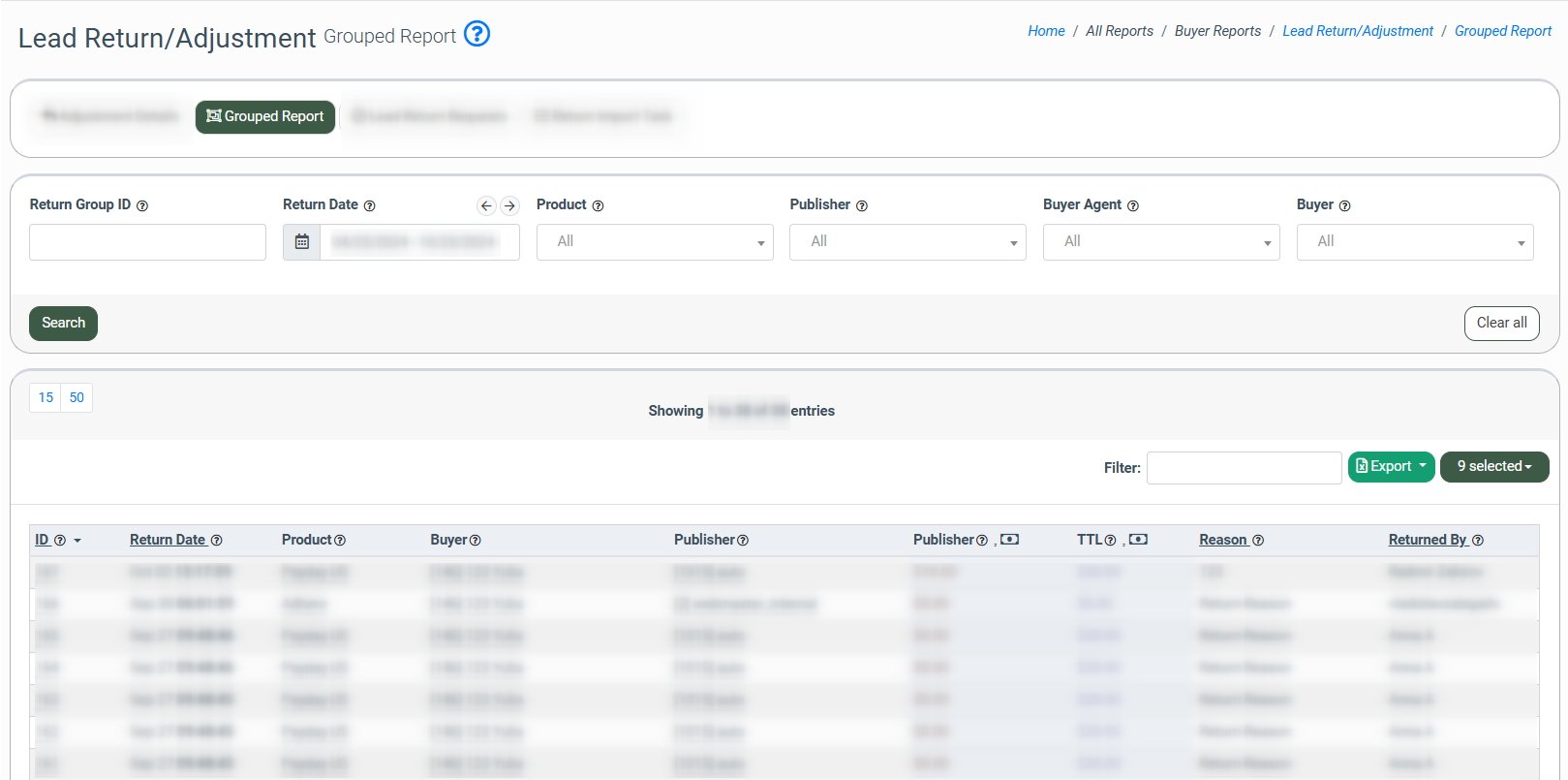The width and height of the screenshot is (1568, 780).
Task: Click the Buyer Agent filter help icon
Action: pyautogui.click(x=1133, y=206)
